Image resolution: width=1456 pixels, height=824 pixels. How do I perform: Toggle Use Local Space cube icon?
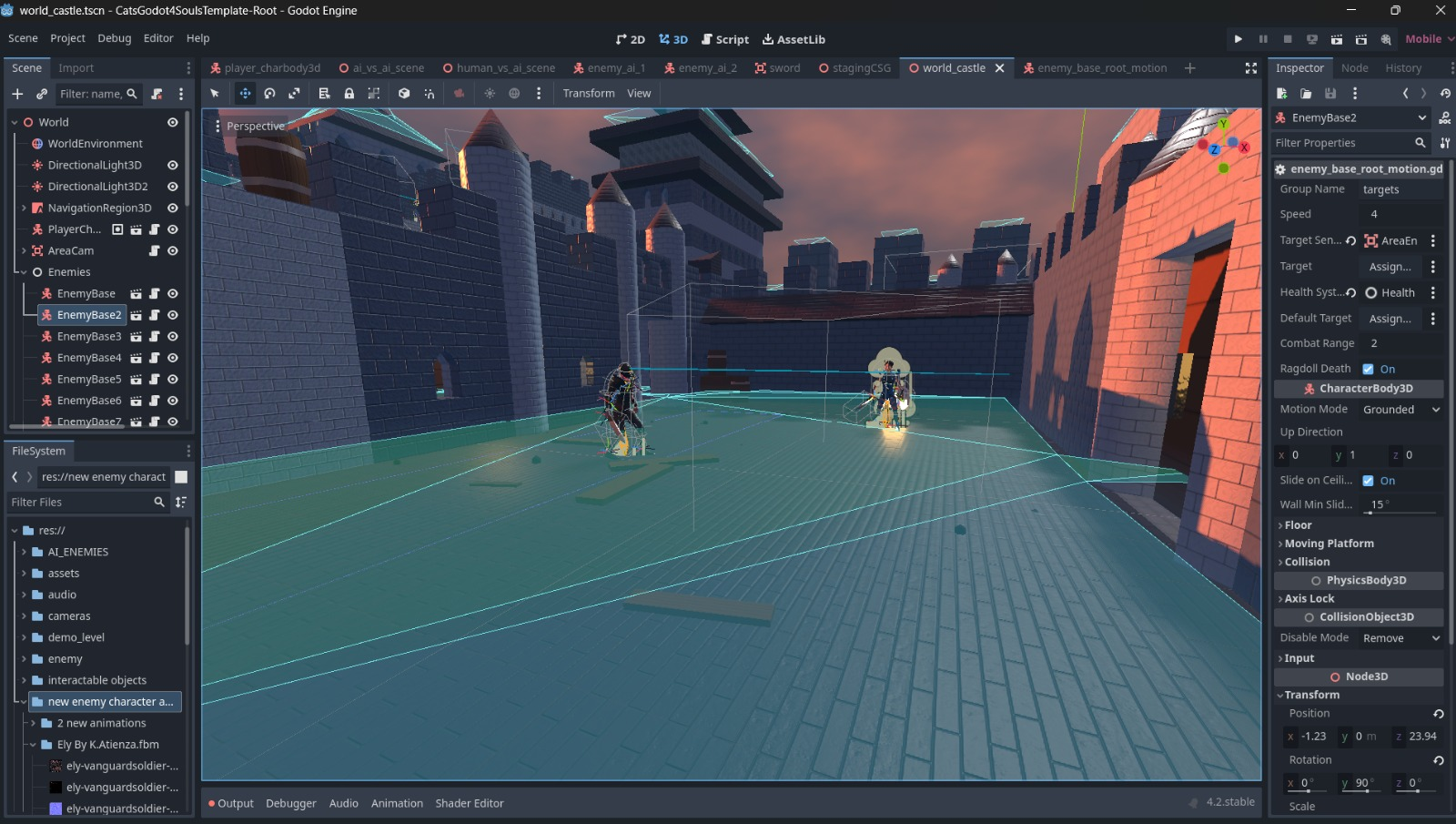tap(404, 93)
